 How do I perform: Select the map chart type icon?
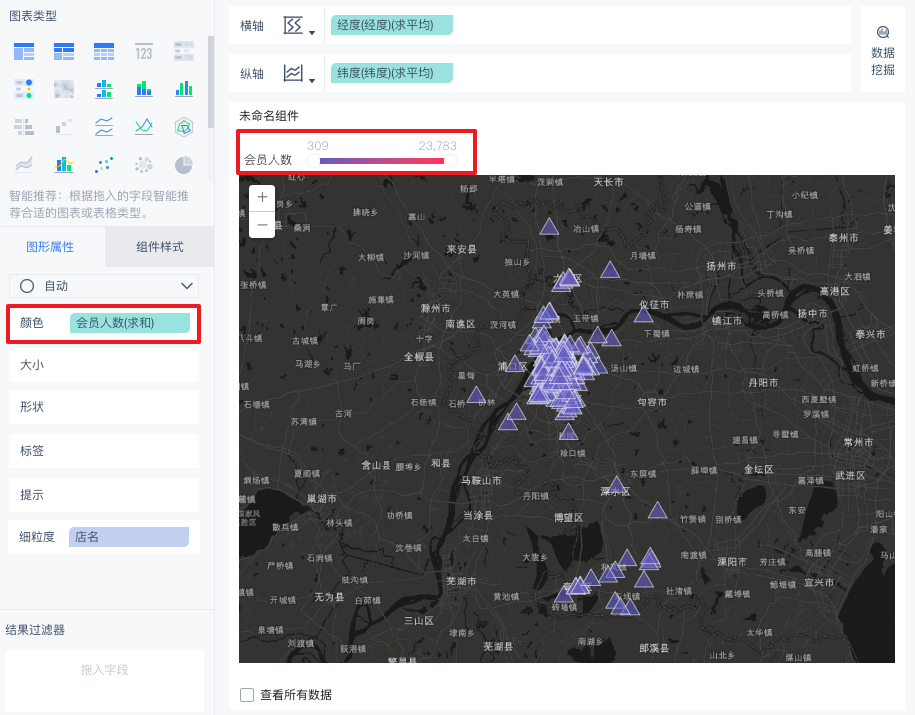[x=63, y=89]
